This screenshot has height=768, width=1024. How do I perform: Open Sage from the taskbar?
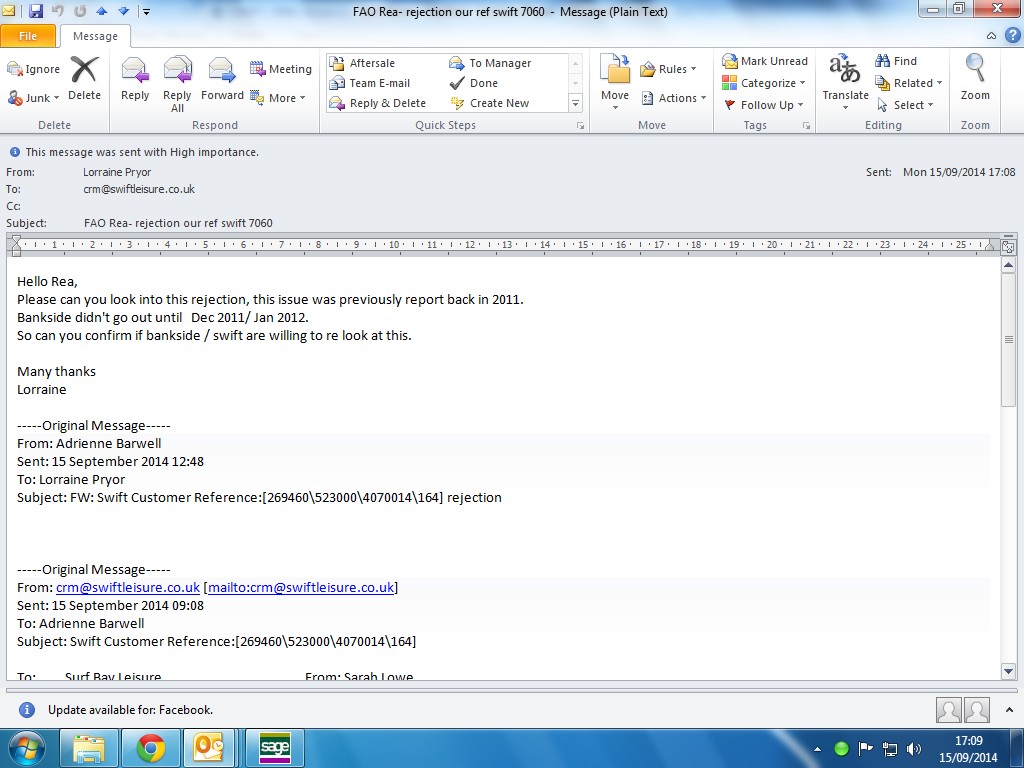(275, 749)
